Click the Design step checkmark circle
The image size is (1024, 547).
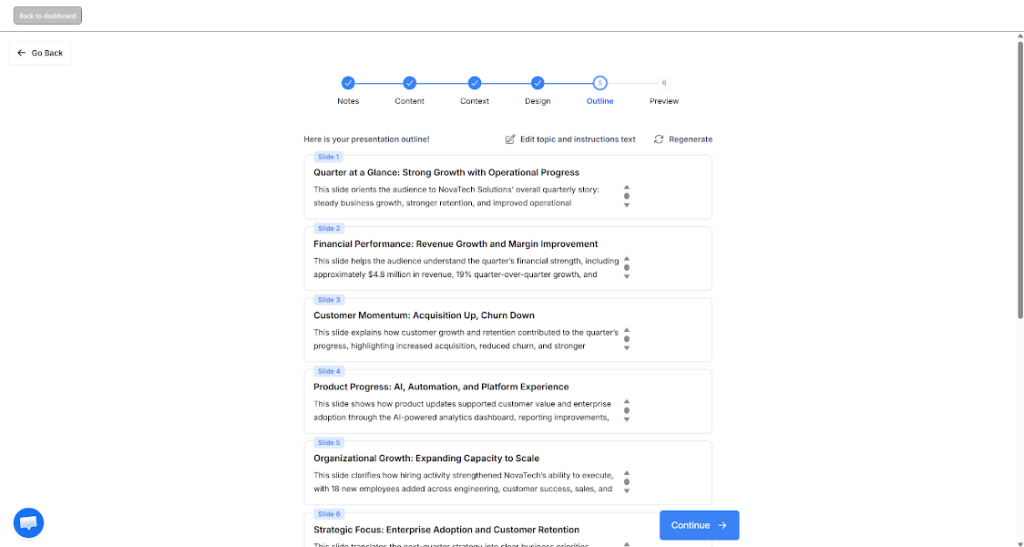tap(537, 83)
